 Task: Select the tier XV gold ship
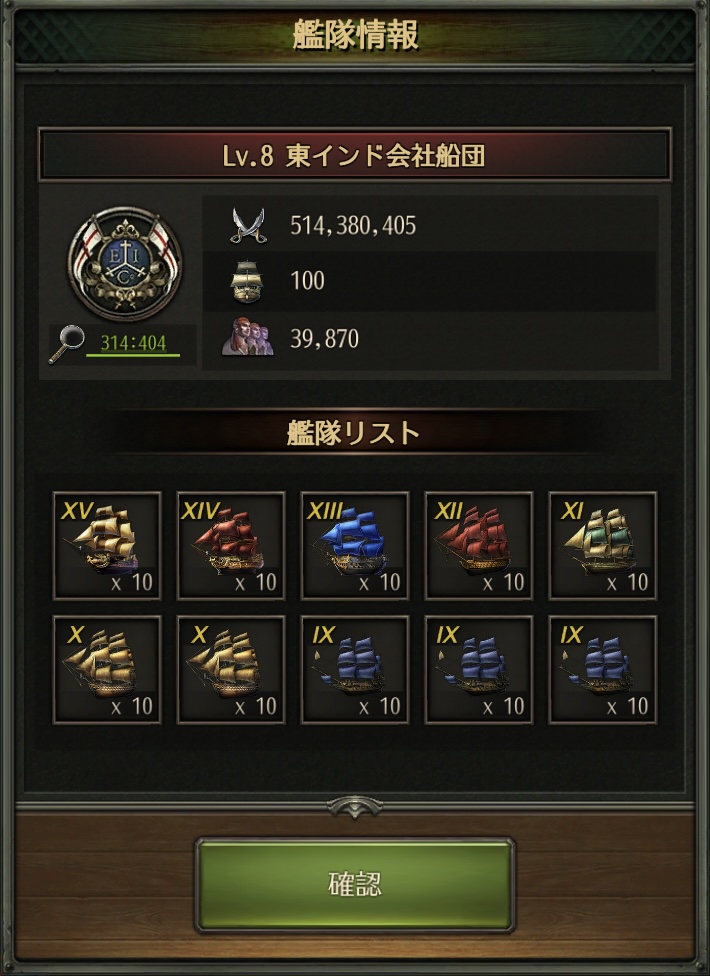pos(107,546)
